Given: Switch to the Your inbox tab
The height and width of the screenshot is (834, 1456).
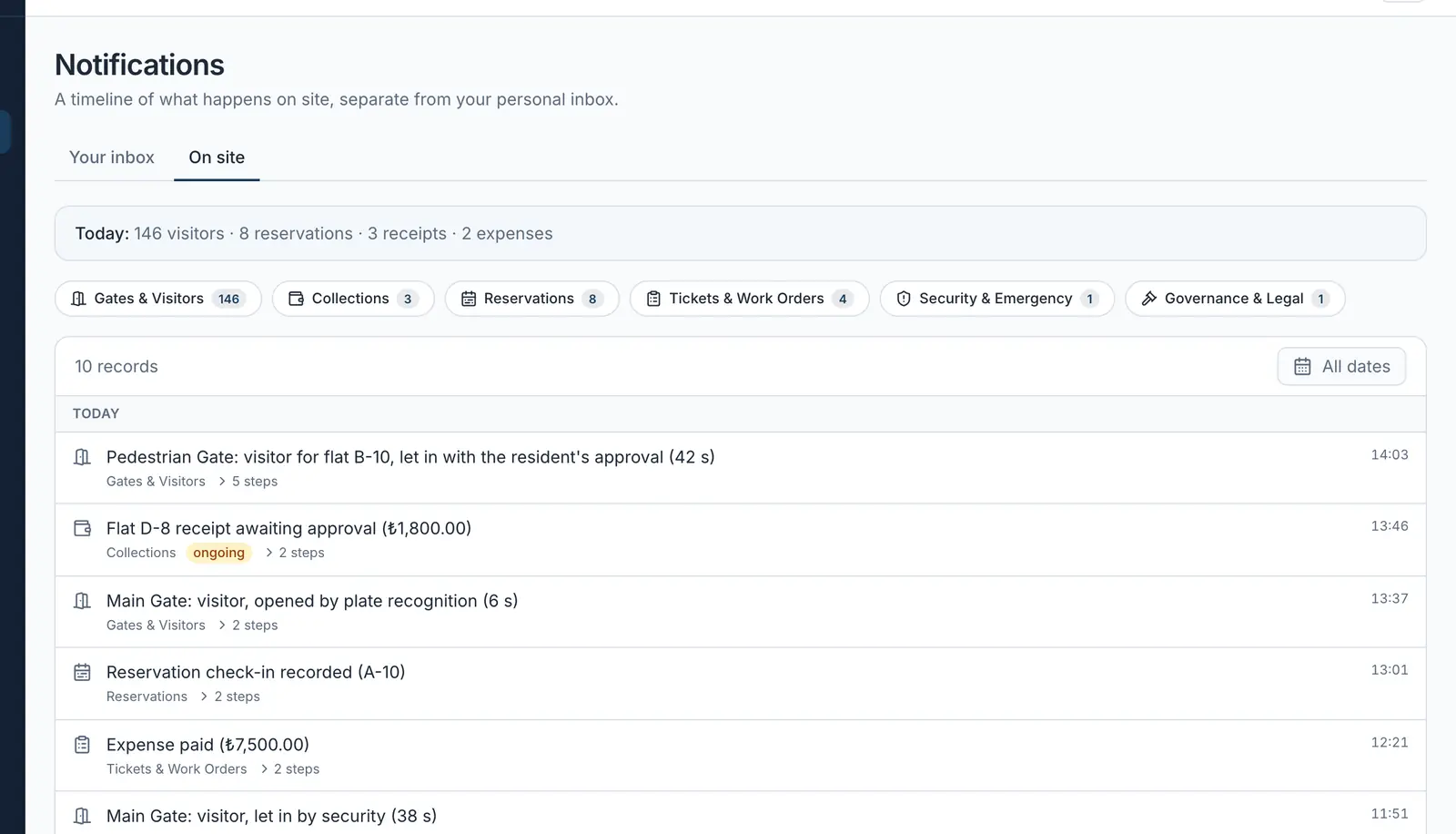Looking at the screenshot, I should (112, 158).
